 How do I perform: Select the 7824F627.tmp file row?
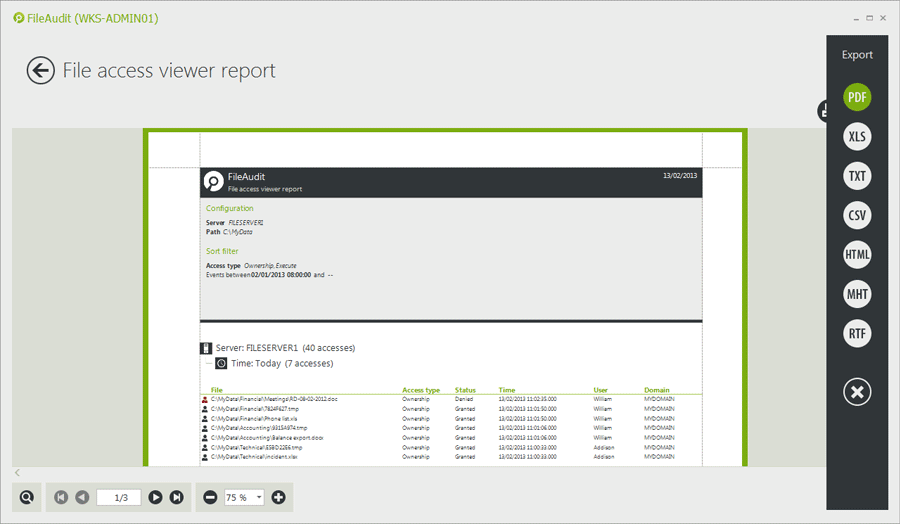(451, 409)
